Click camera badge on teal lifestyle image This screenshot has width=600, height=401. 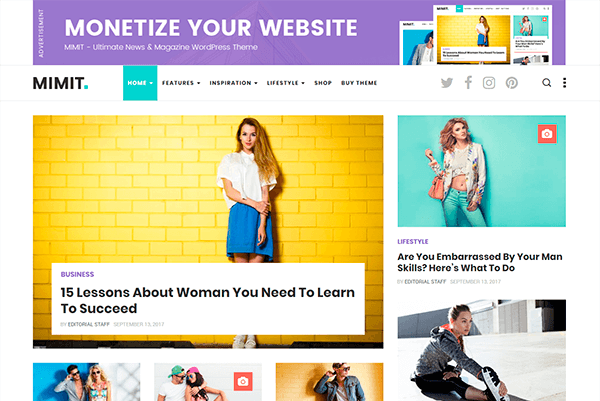coord(547,134)
